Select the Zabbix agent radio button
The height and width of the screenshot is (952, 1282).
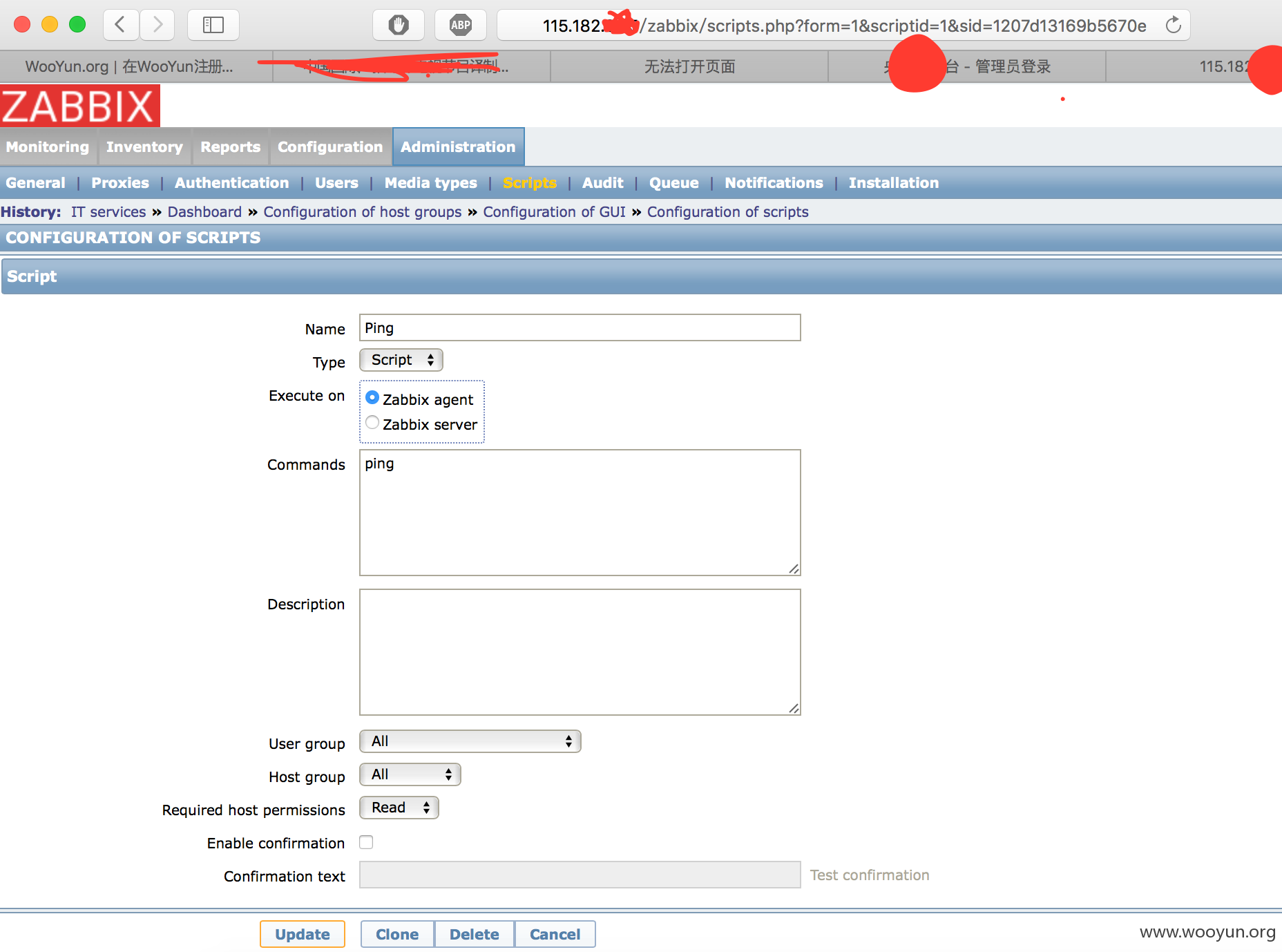pyautogui.click(x=372, y=397)
